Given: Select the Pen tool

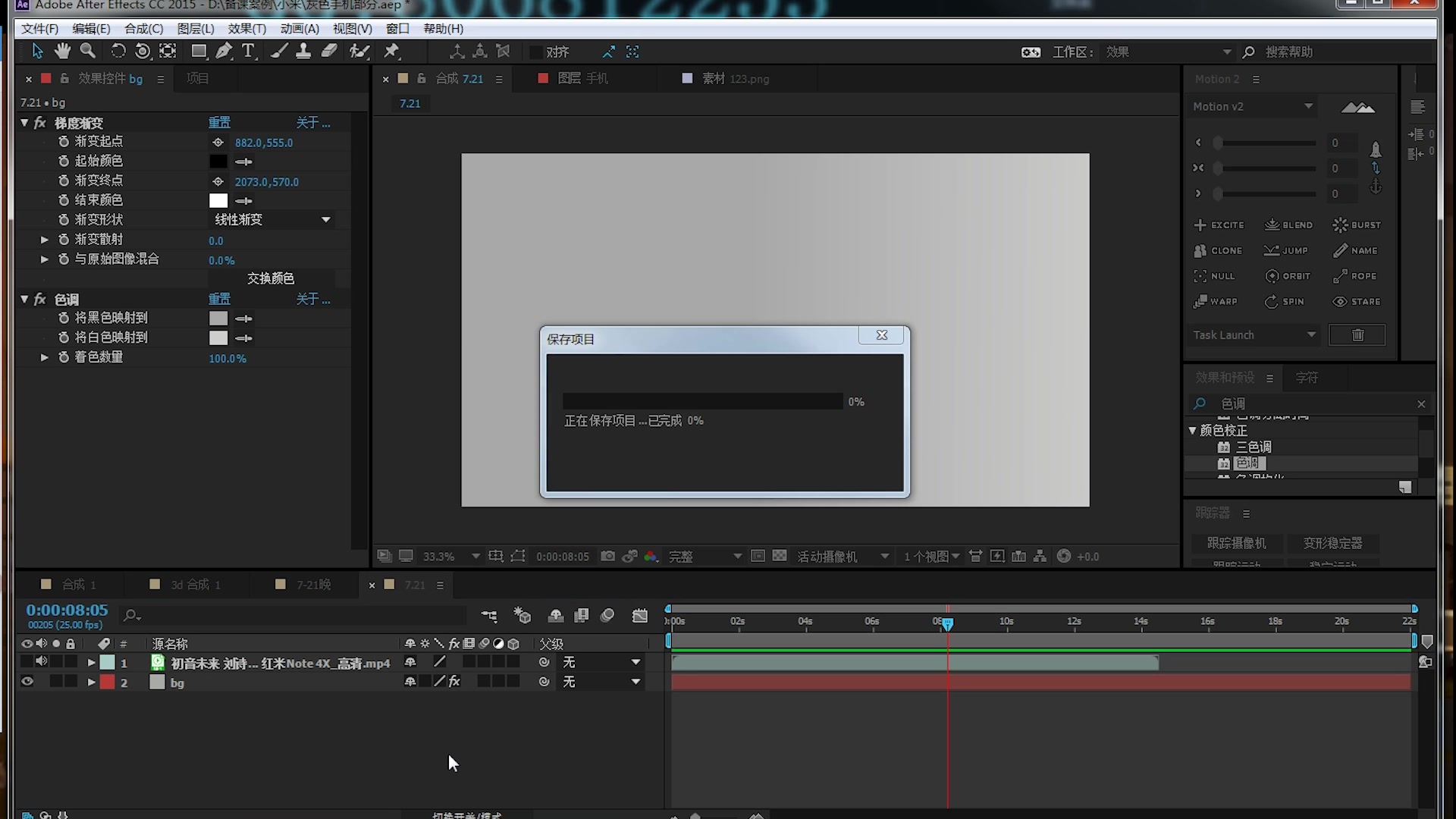Looking at the screenshot, I should click(224, 51).
